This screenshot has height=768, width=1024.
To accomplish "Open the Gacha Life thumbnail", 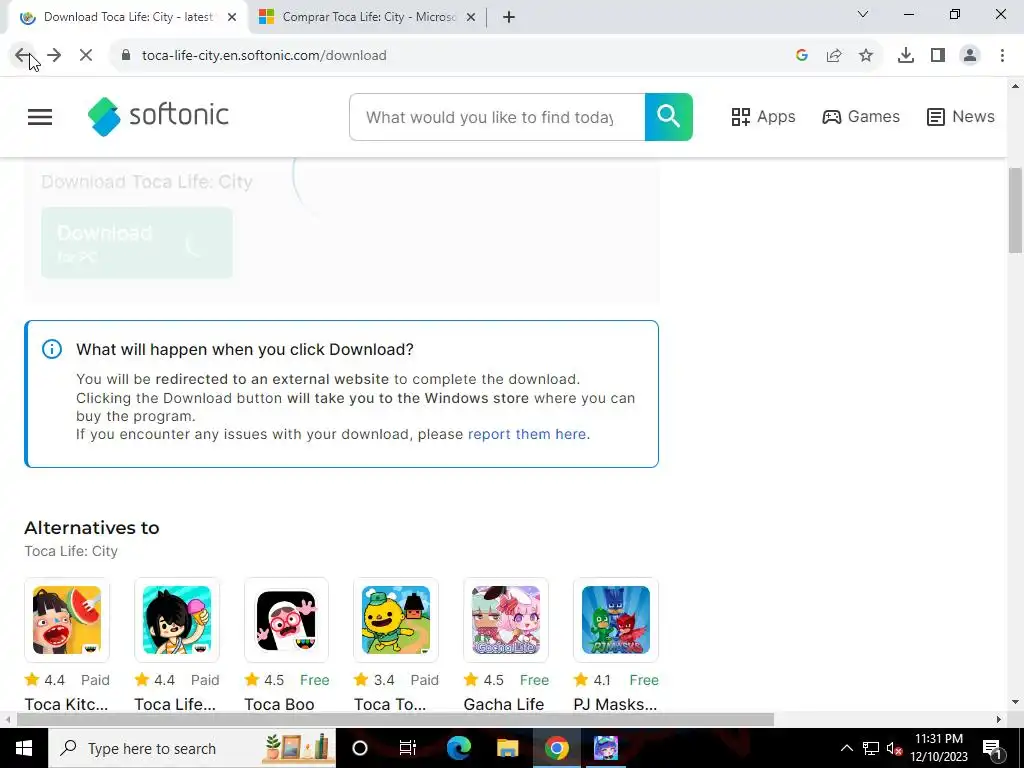I will [505, 620].
